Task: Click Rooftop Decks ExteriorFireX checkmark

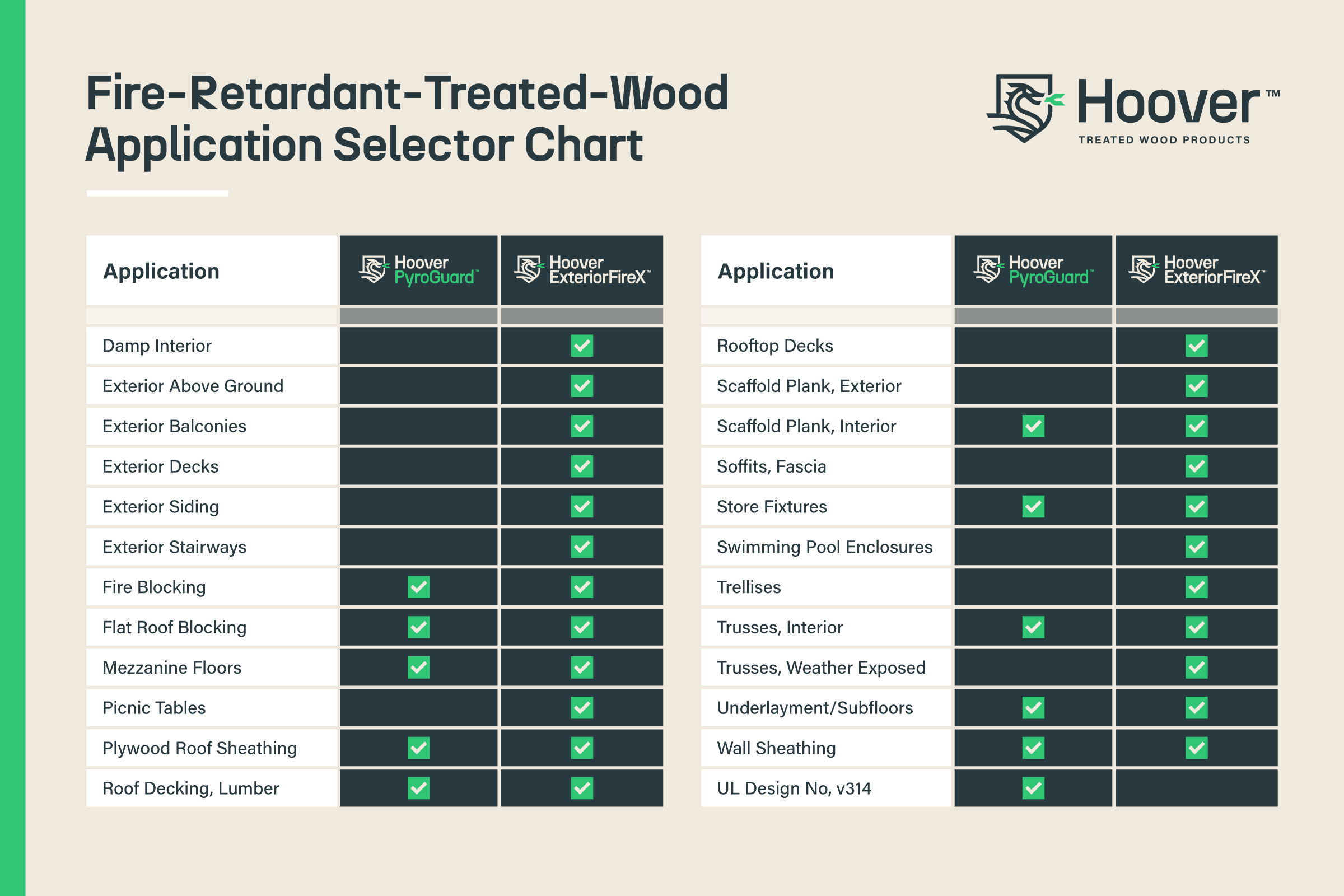Action: 1197,346
